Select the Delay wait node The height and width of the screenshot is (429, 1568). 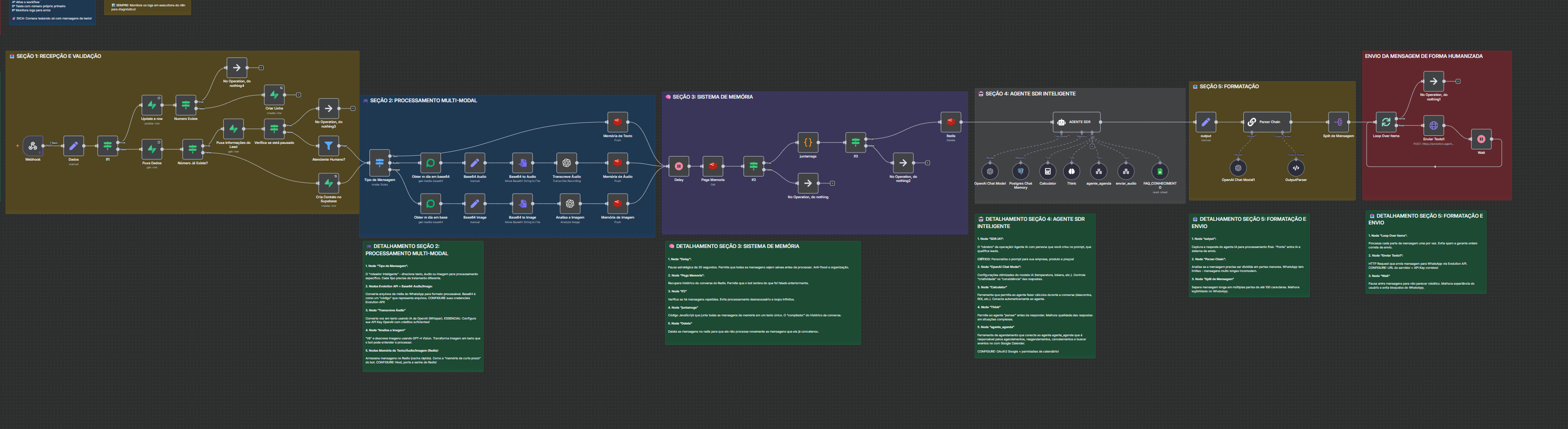[x=679, y=166]
